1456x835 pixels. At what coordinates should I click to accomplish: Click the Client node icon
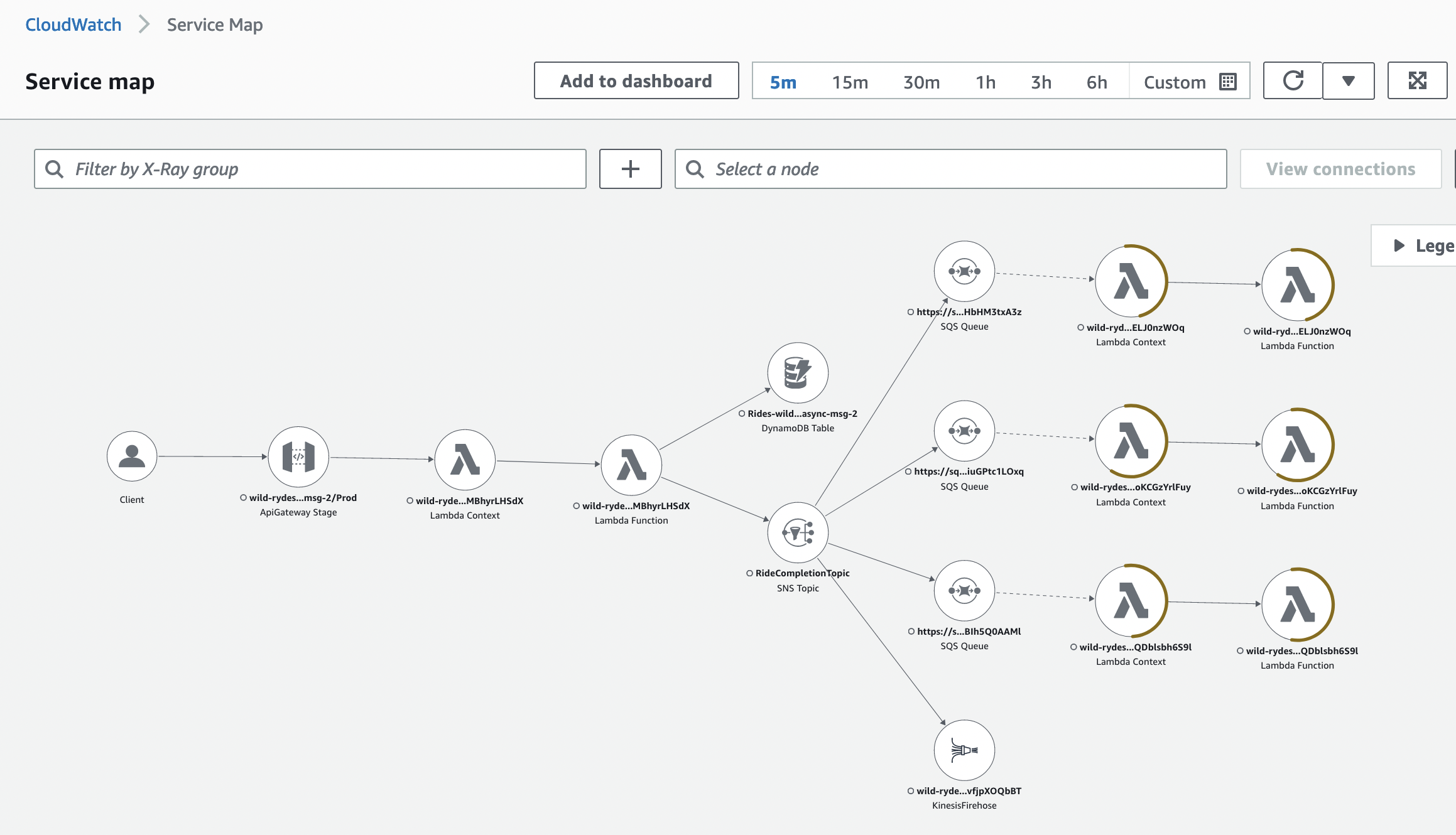(132, 456)
